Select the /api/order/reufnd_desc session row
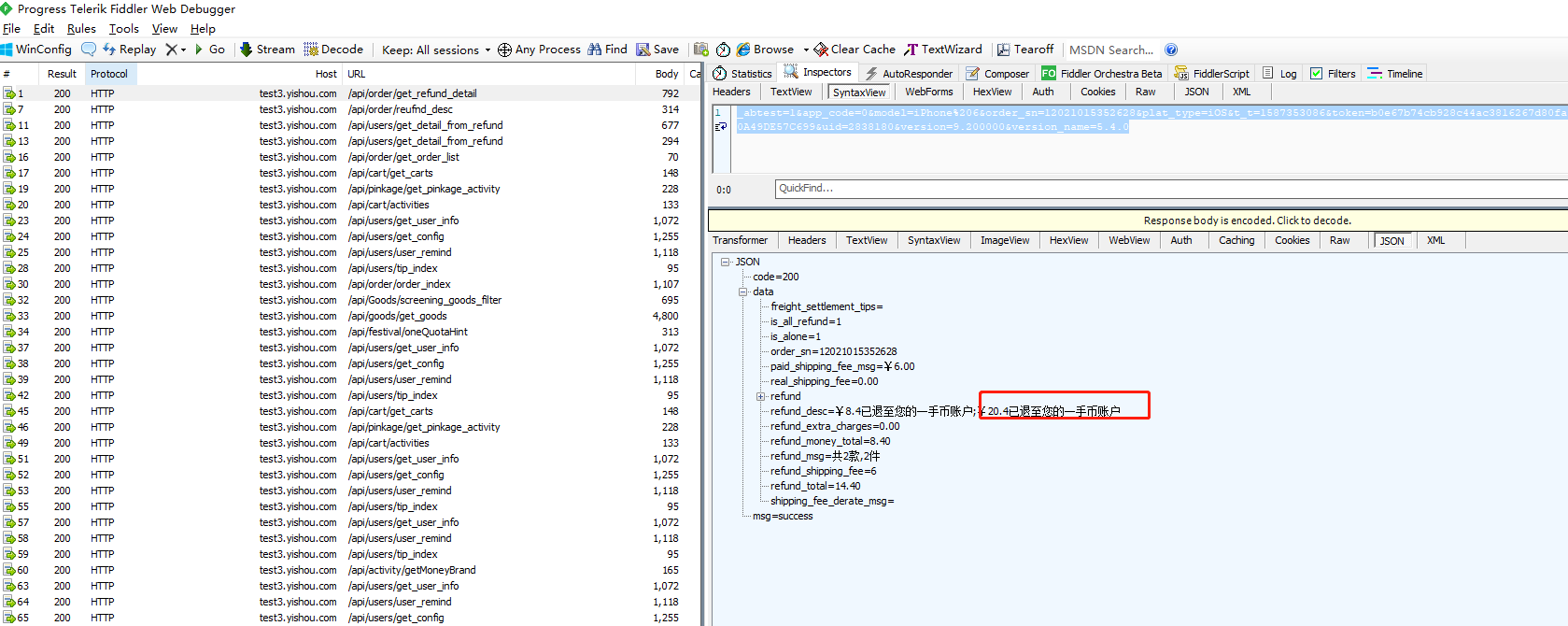Screen dimensions: 1568x626 [350, 109]
